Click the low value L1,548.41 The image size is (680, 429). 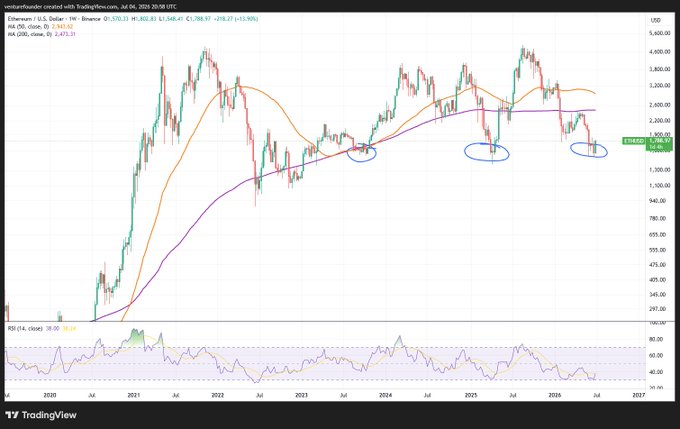coord(171,19)
